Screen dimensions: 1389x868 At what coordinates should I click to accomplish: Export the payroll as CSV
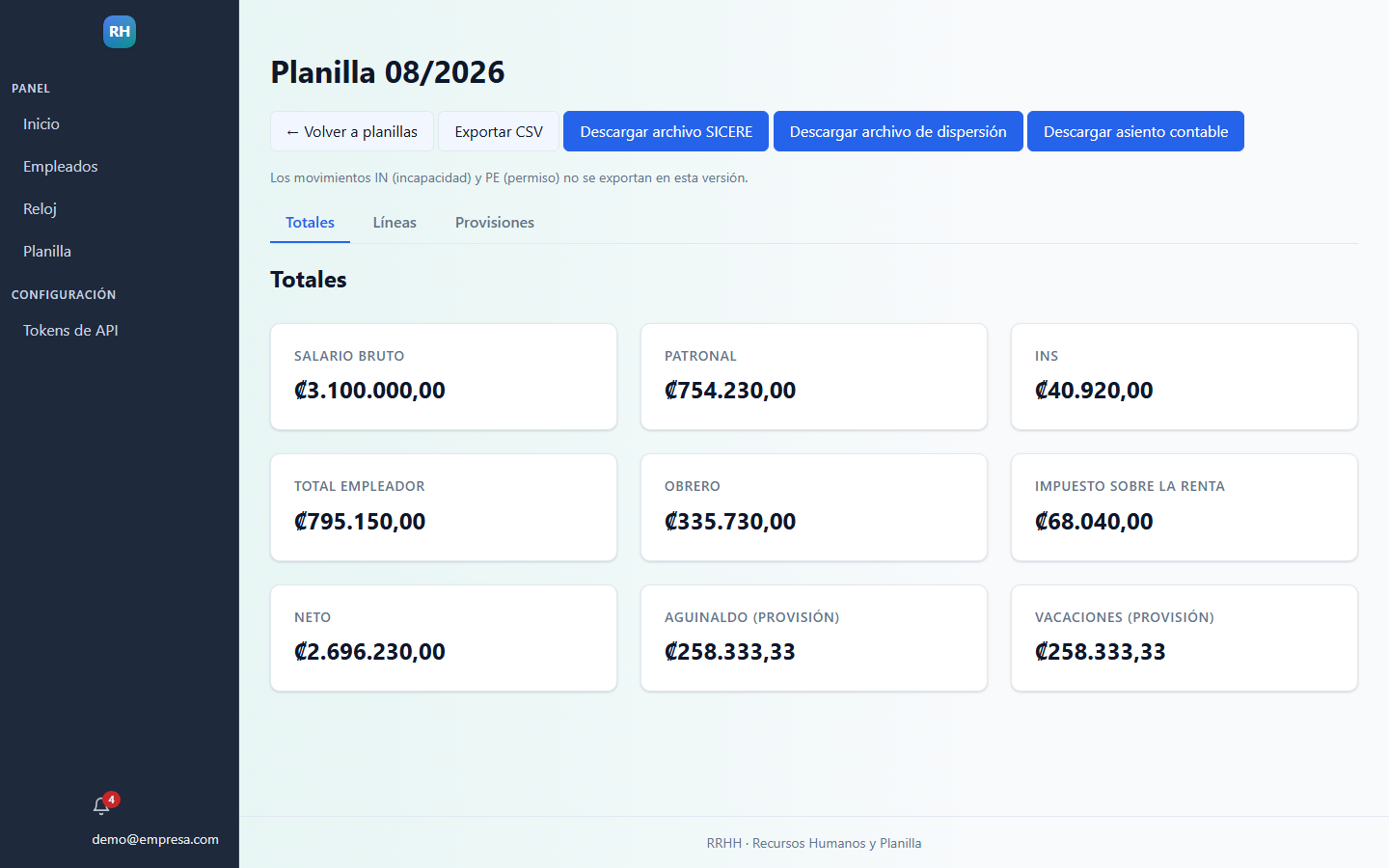pyautogui.click(x=499, y=131)
